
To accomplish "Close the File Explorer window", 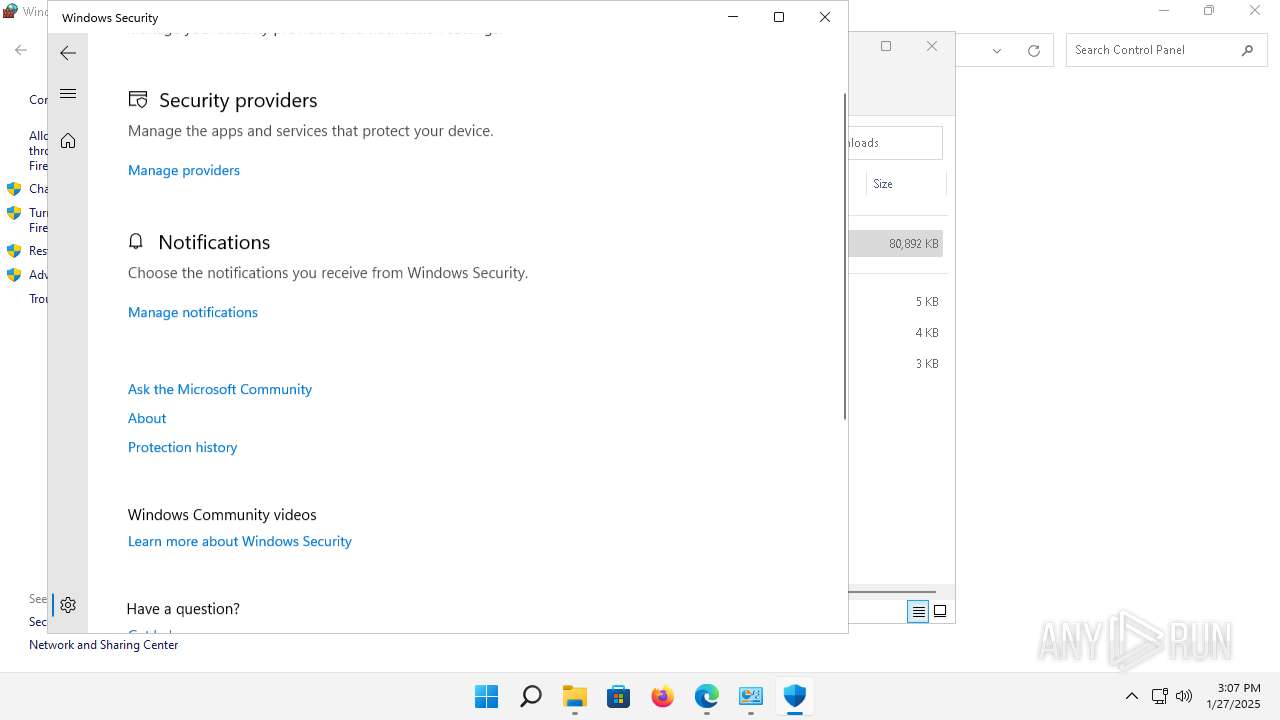I will tap(932, 46).
